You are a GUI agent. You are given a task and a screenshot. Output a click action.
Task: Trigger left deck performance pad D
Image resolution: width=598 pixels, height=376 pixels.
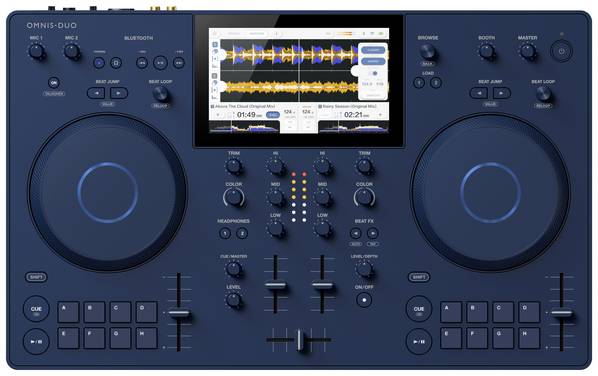point(146,312)
